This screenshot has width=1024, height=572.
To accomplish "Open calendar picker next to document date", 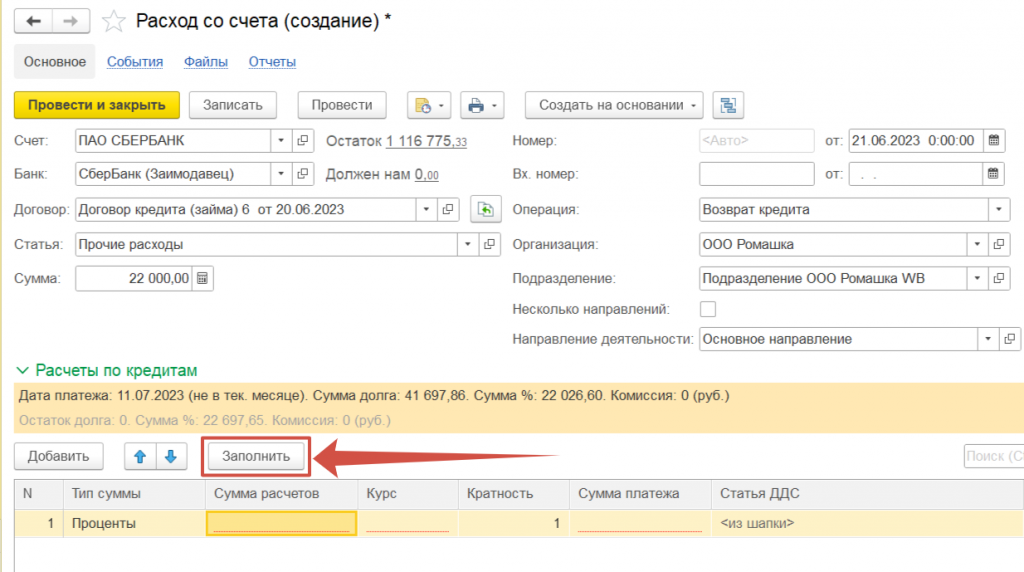I will pyautogui.click(x=993, y=141).
